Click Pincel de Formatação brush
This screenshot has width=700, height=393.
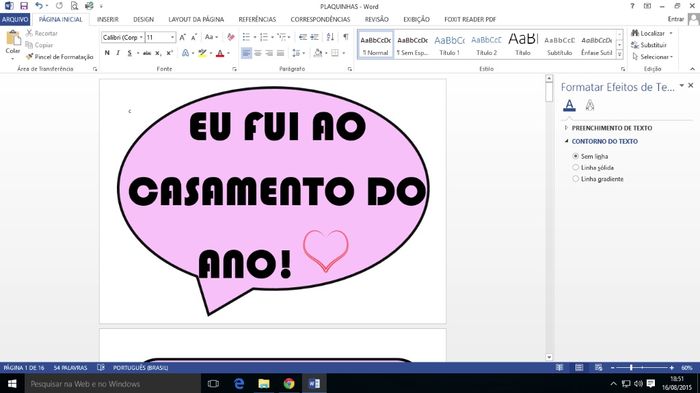pos(59,57)
